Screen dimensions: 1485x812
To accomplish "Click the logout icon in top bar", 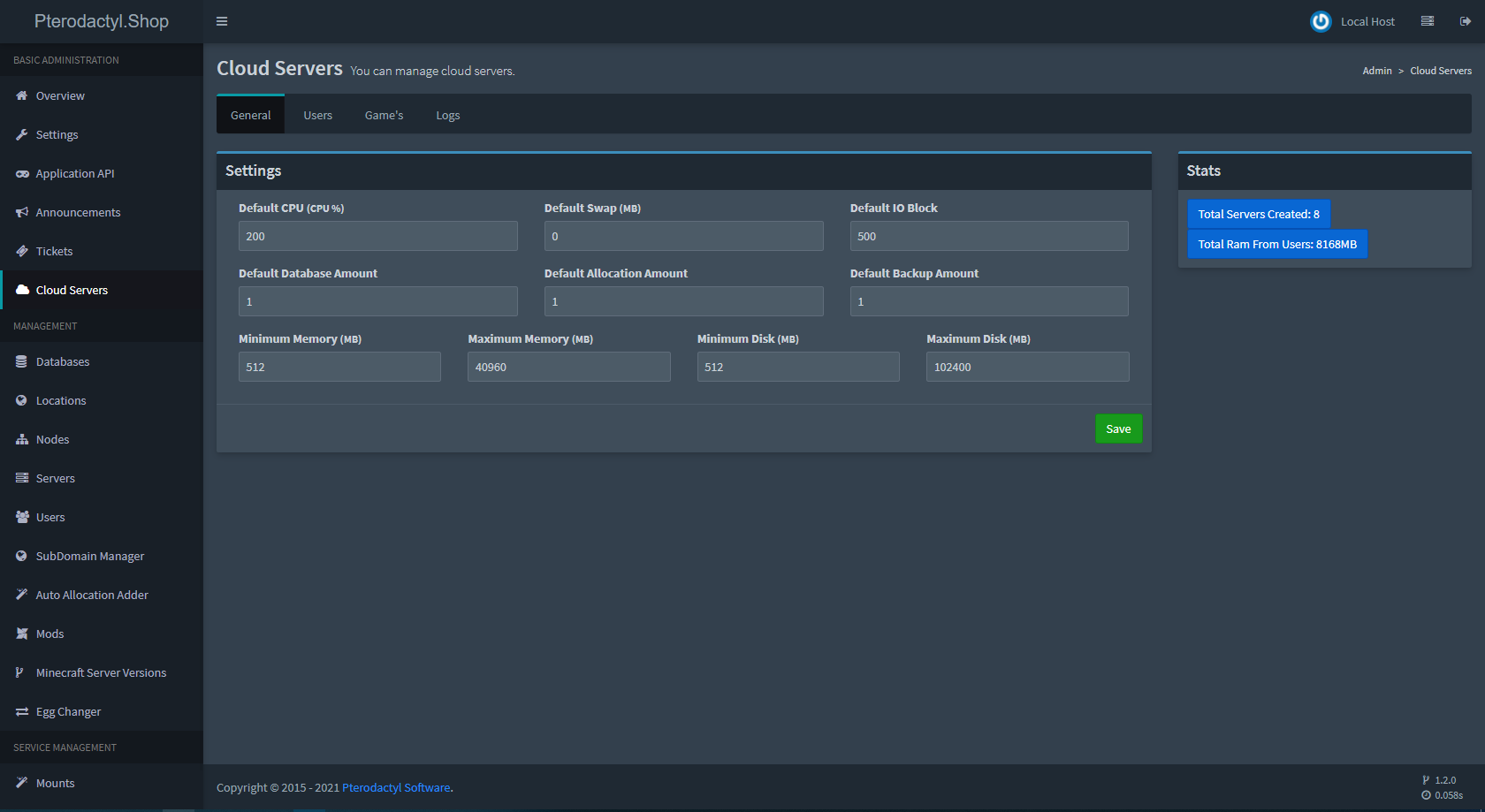I will (1465, 21).
